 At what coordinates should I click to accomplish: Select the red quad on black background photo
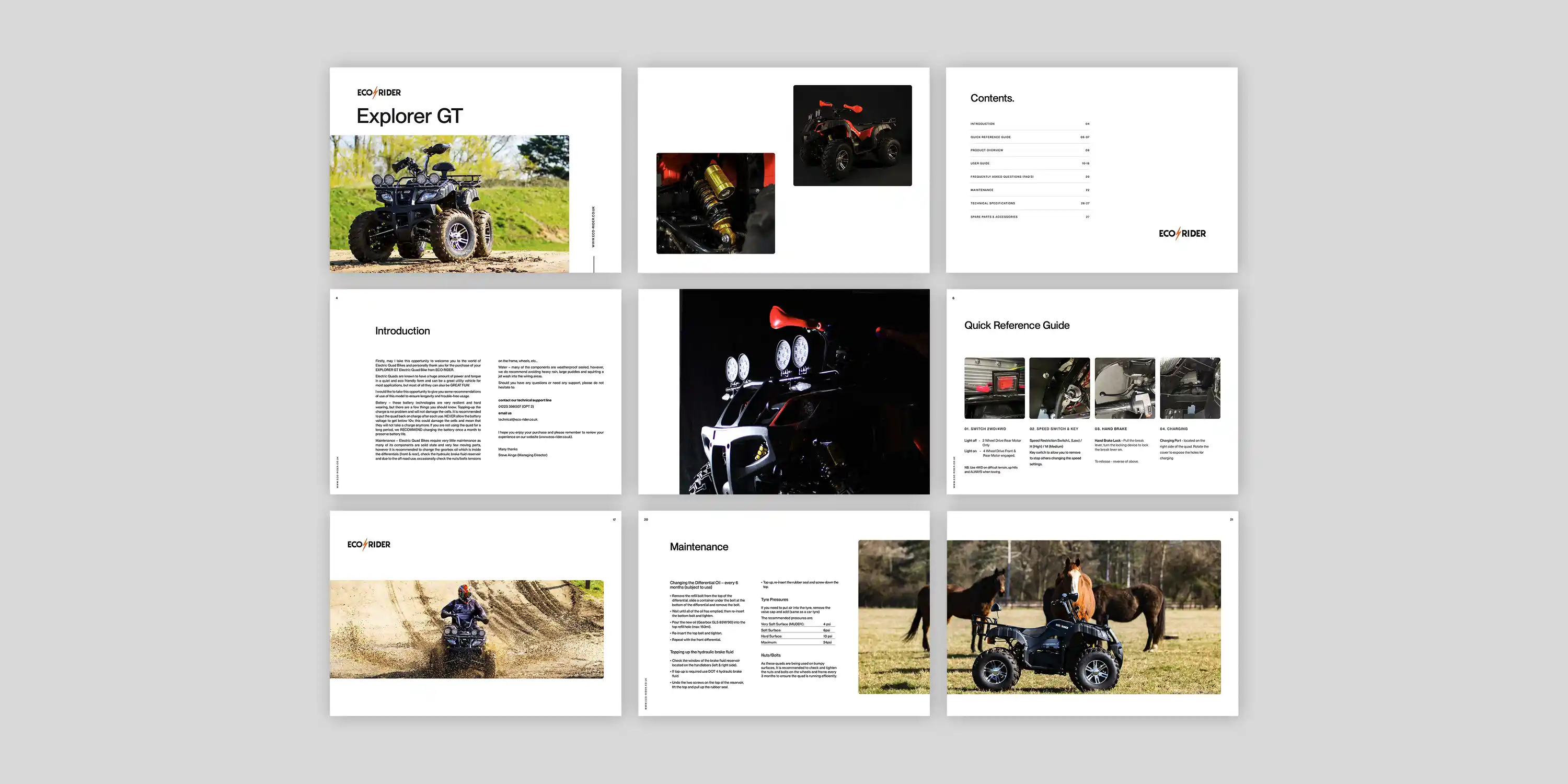(852, 135)
